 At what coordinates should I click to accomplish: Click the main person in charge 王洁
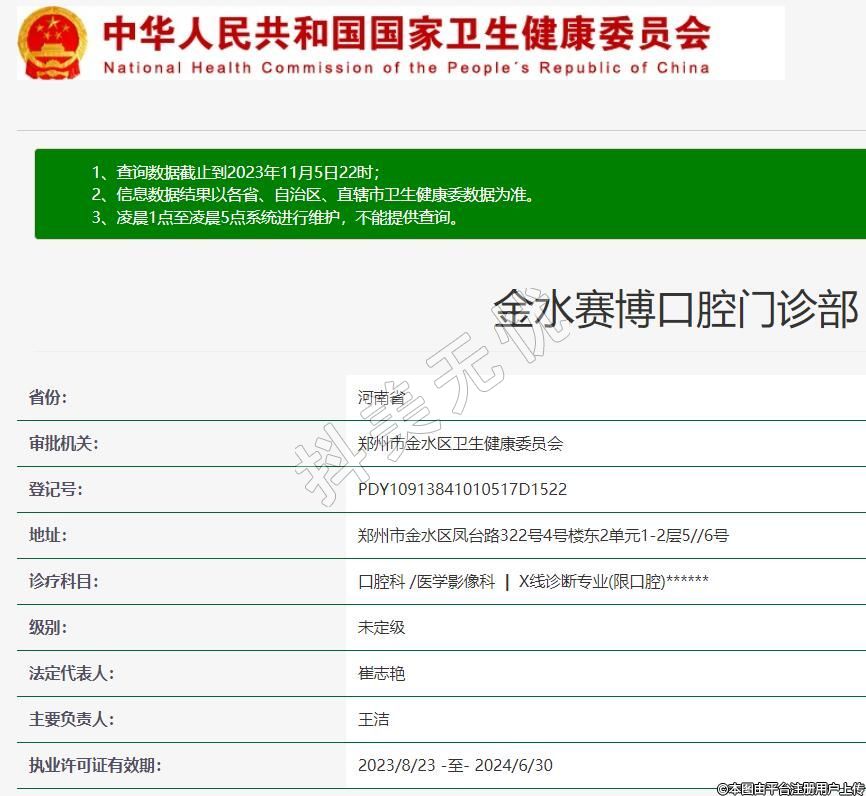pyautogui.click(x=373, y=720)
